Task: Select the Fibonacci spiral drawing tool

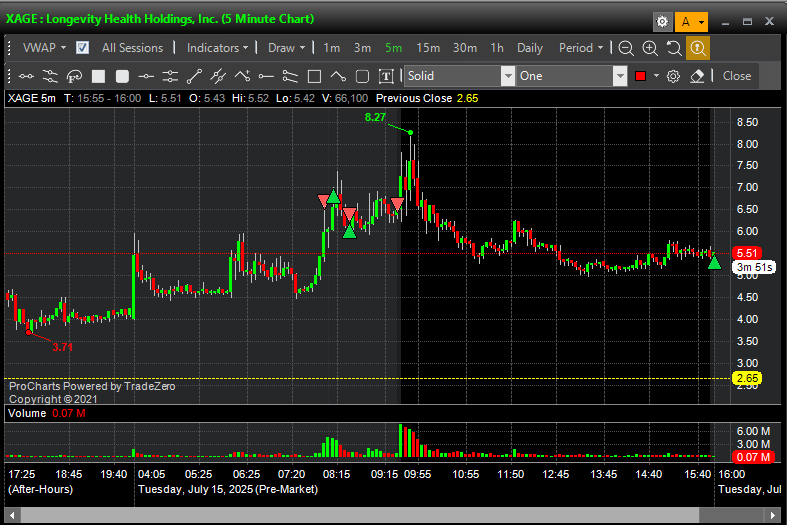Action: coord(74,76)
